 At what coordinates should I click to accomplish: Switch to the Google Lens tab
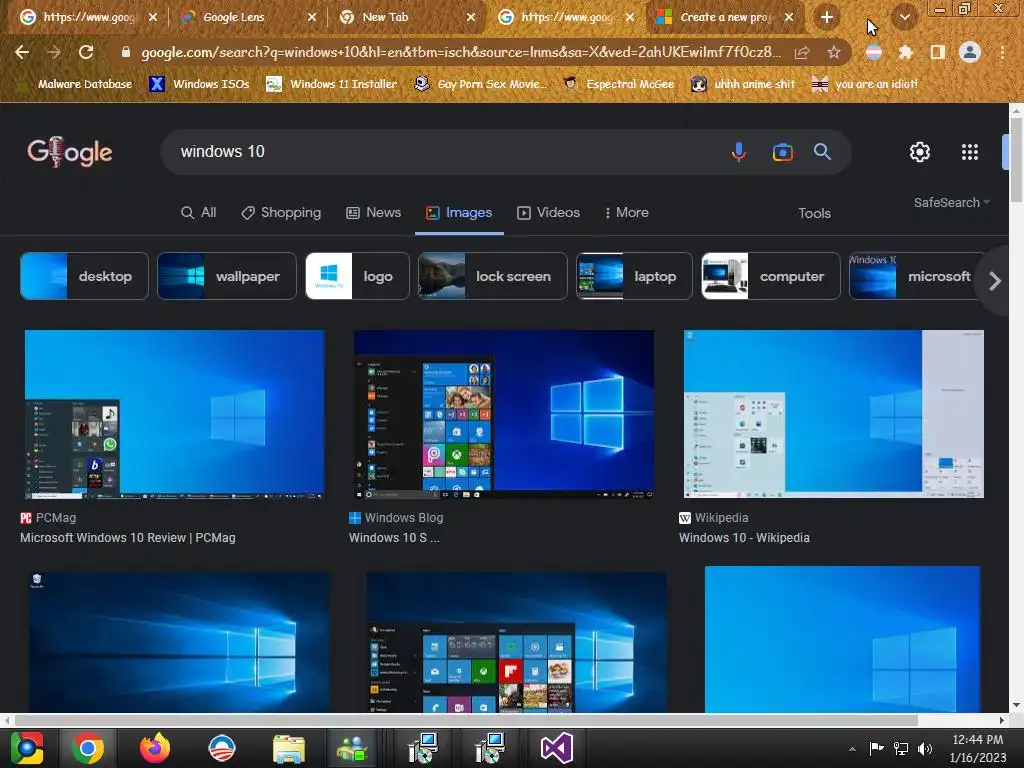247,18
